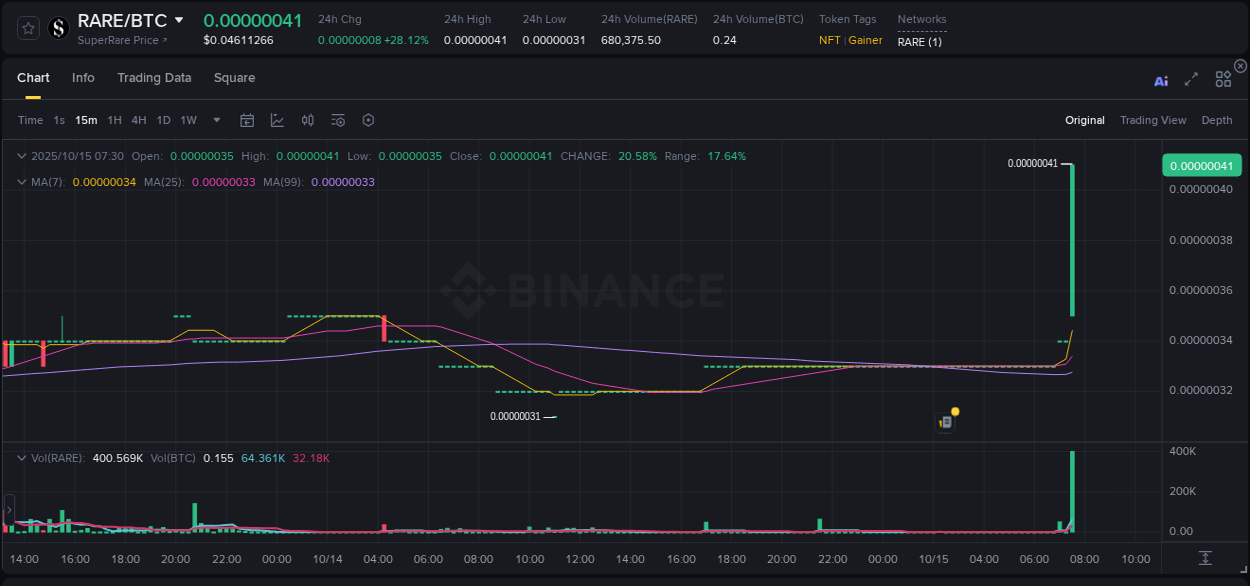The image size is (1250, 586).
Task: Open chart settings via hexagon gear icon
Action: [x=368, y=120]
